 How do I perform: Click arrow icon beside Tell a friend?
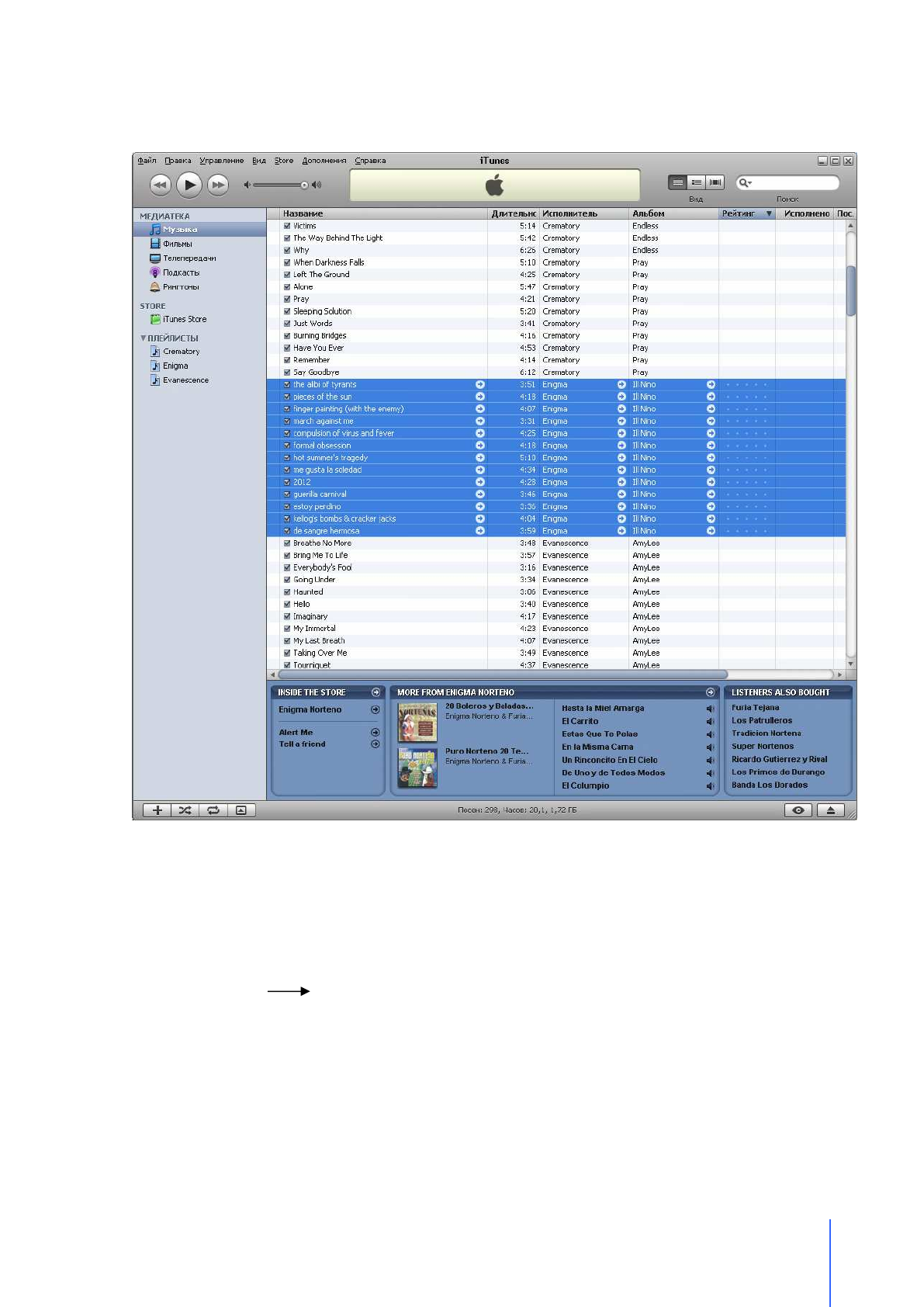pos(375,744)
